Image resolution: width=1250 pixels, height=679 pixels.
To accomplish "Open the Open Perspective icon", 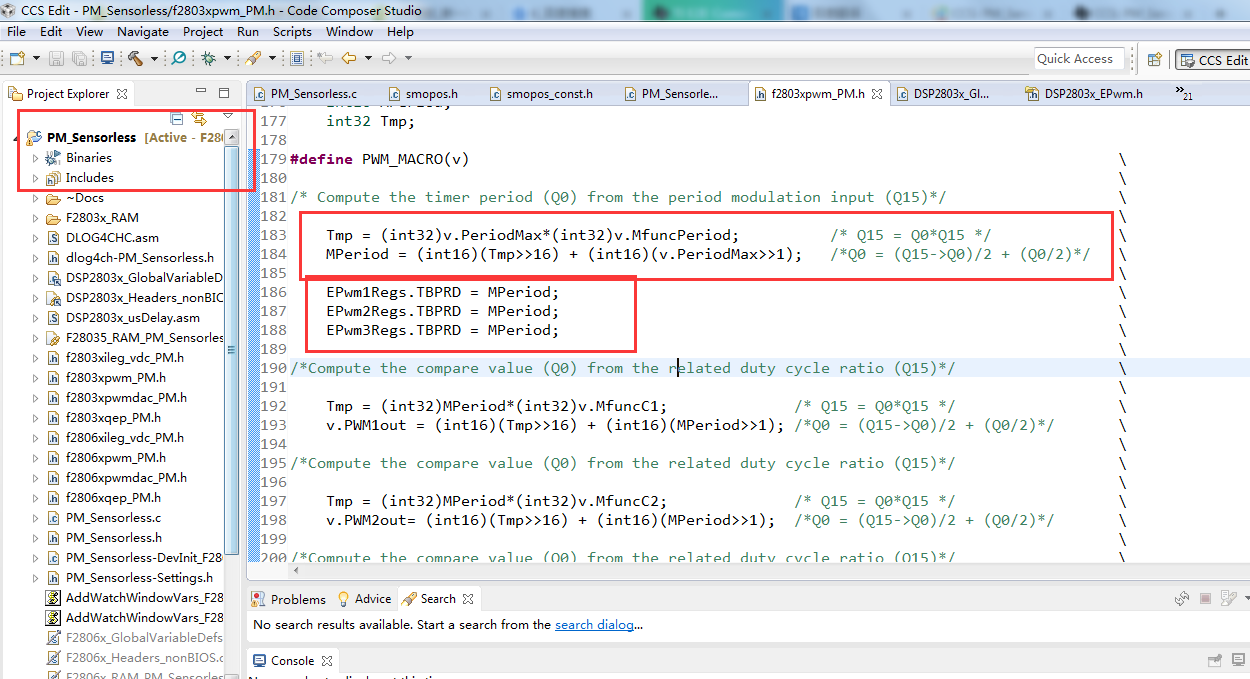I will [x=1154, y=60].
